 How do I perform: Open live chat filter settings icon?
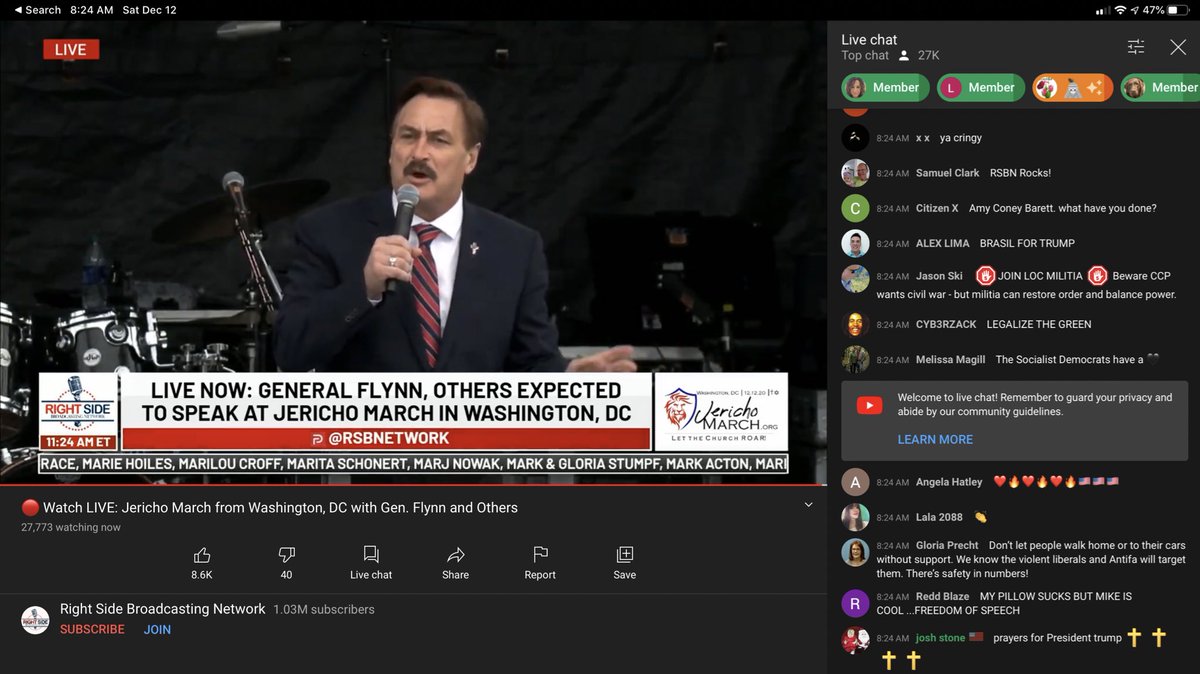(1136, 47)
